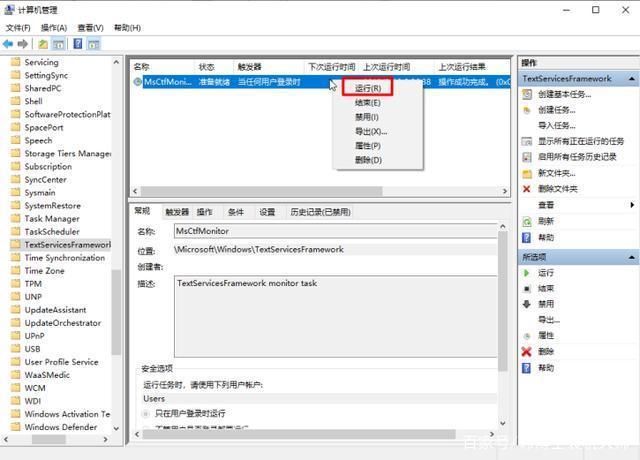
Task: Click the Back arrow toolbar icon
Action: (8, 44)
